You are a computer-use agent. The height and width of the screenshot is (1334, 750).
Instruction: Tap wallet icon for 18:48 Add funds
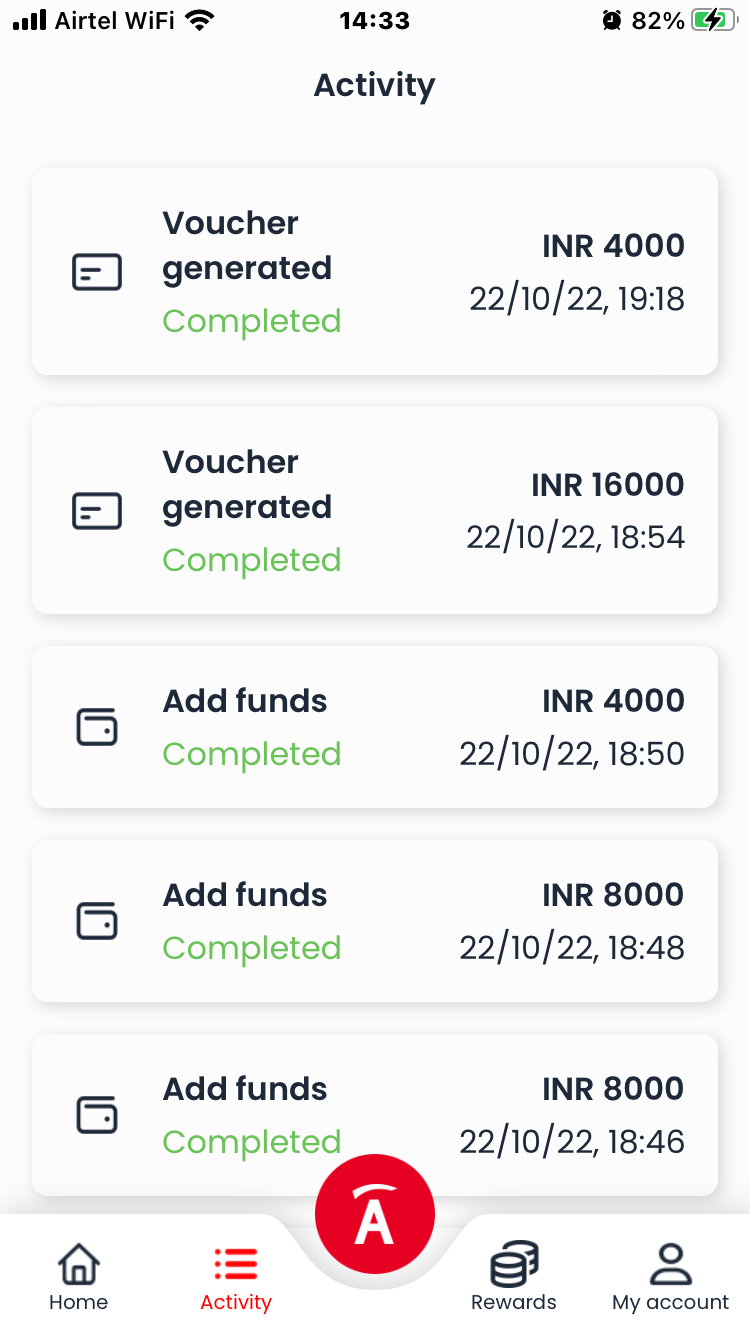(97, 921)
